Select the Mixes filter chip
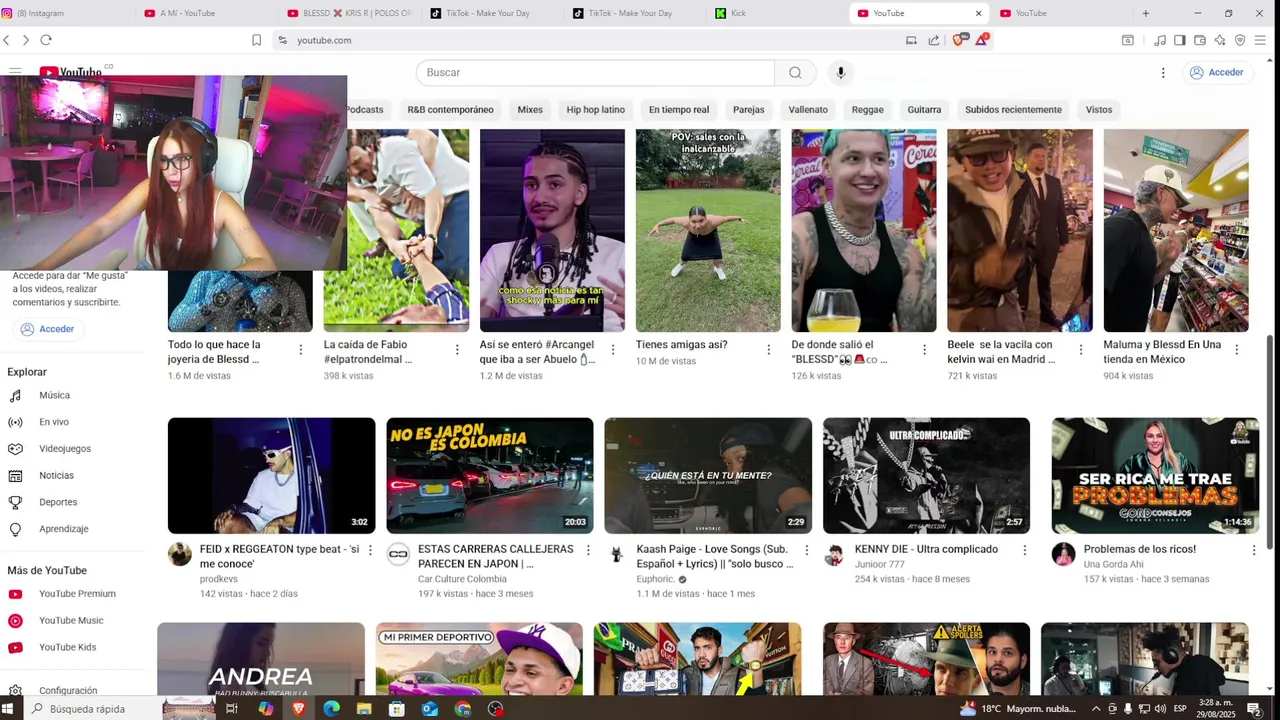 tap(530, 110)
